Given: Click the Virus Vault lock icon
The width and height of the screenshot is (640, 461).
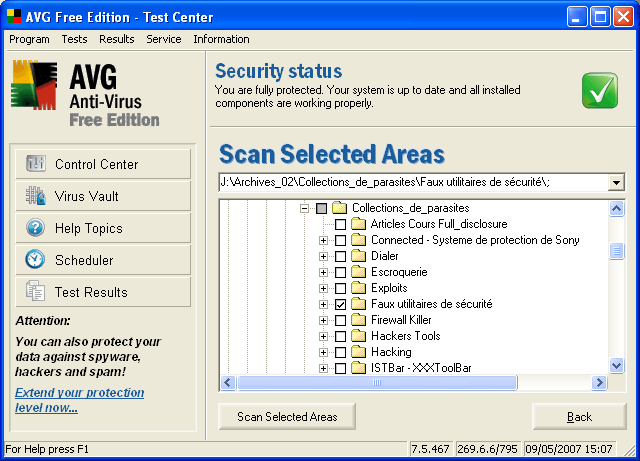Looking at the screenshot, I should 36,196.
